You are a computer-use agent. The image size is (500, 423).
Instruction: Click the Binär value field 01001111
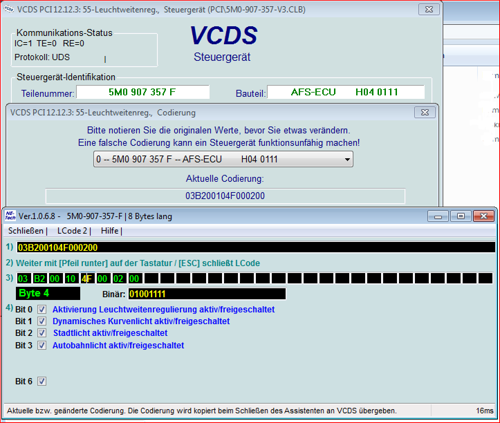click(x=207, y=294)
